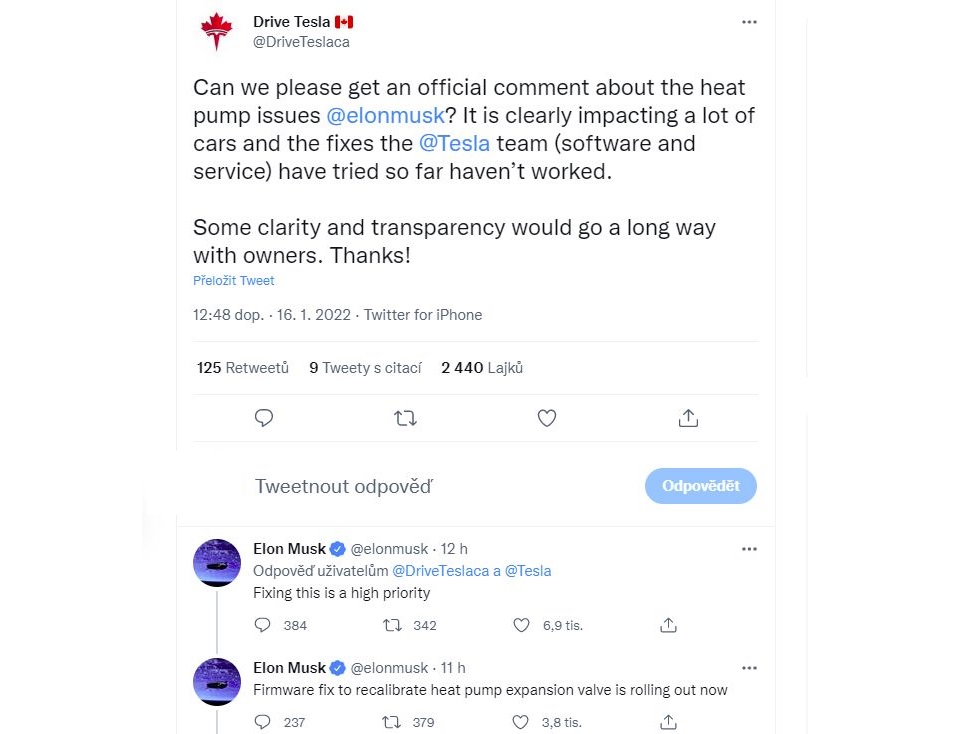The width and height of the screenshot is (959, 734).
Task: Reply to tweet with 384 comments
Action: [x=262, y=625]
